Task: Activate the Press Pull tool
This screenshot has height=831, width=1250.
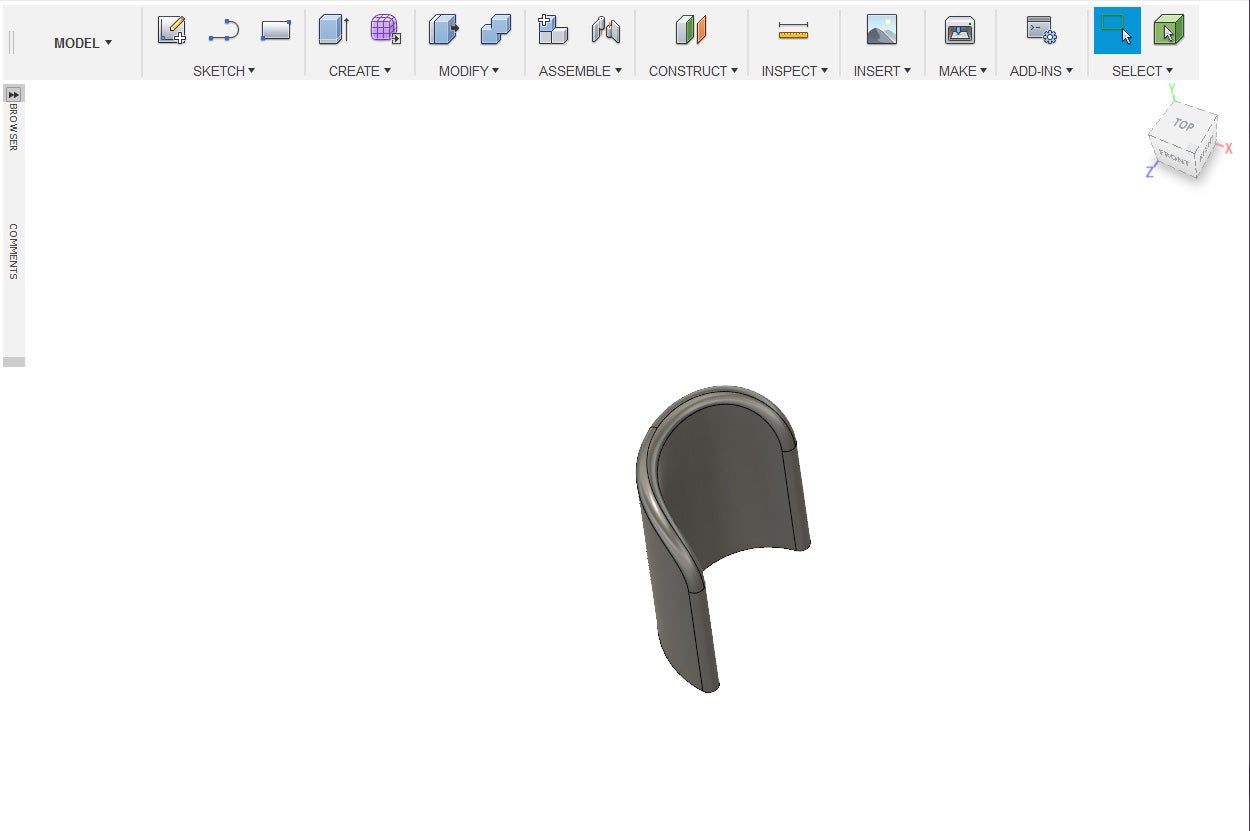Action: click(444, 30)
